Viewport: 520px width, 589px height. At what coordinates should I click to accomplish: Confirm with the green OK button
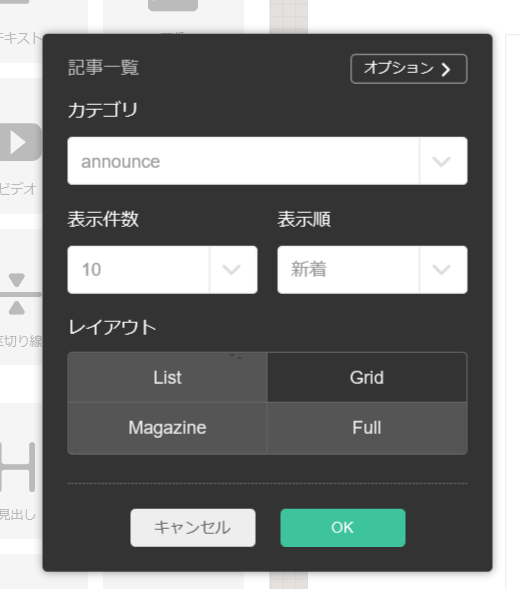point(343,528)
